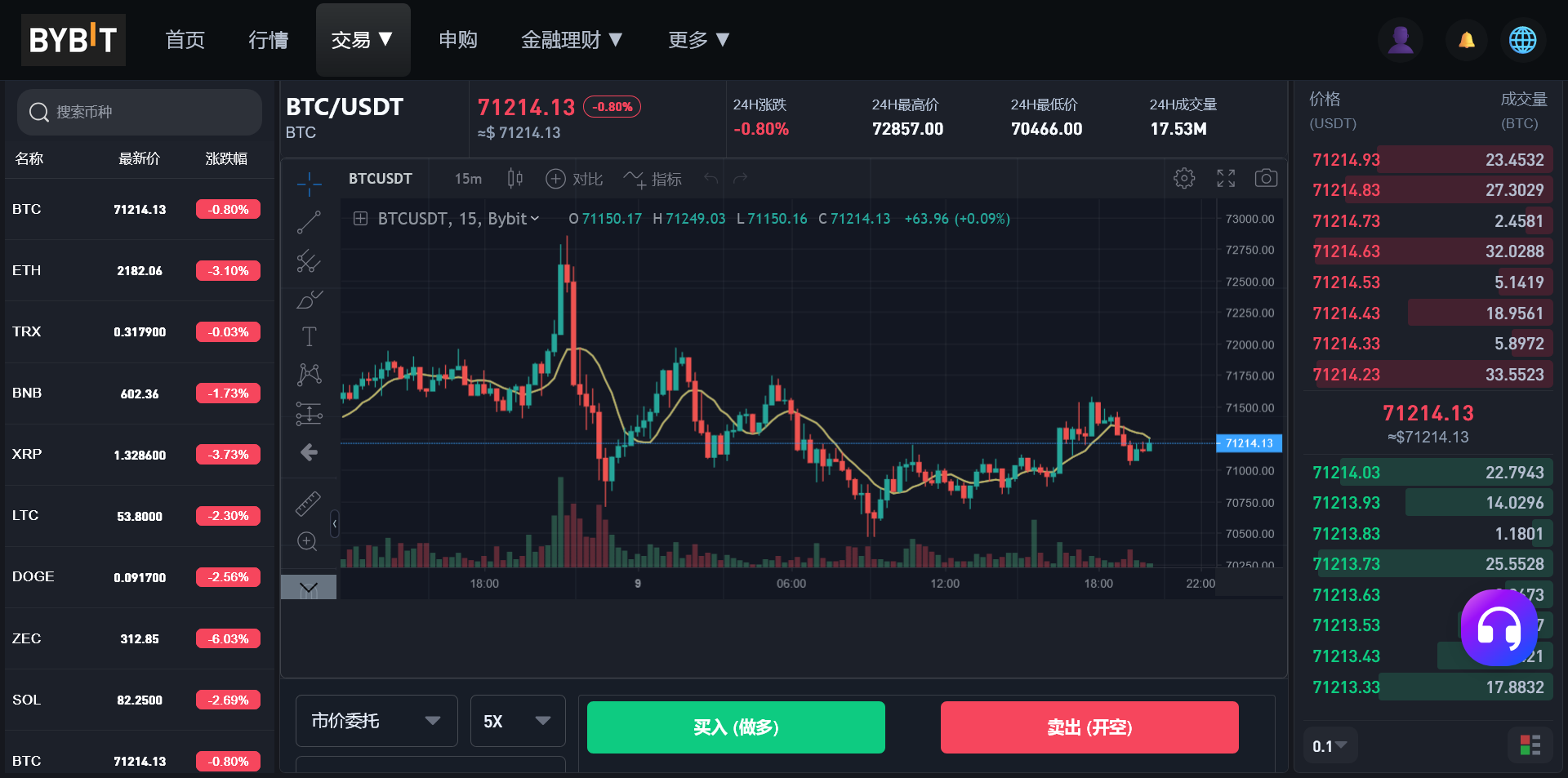
Task: Click the compare (对比) plus icon
Action: tap(555, 179)
